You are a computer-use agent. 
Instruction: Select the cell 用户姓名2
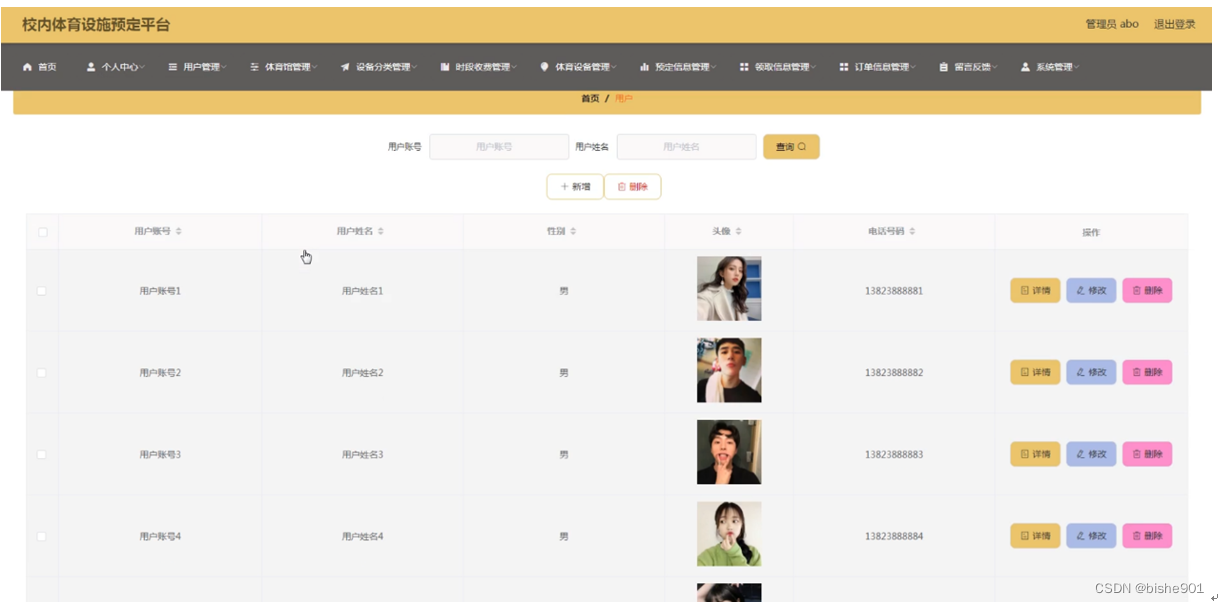[x=362, y=373]
